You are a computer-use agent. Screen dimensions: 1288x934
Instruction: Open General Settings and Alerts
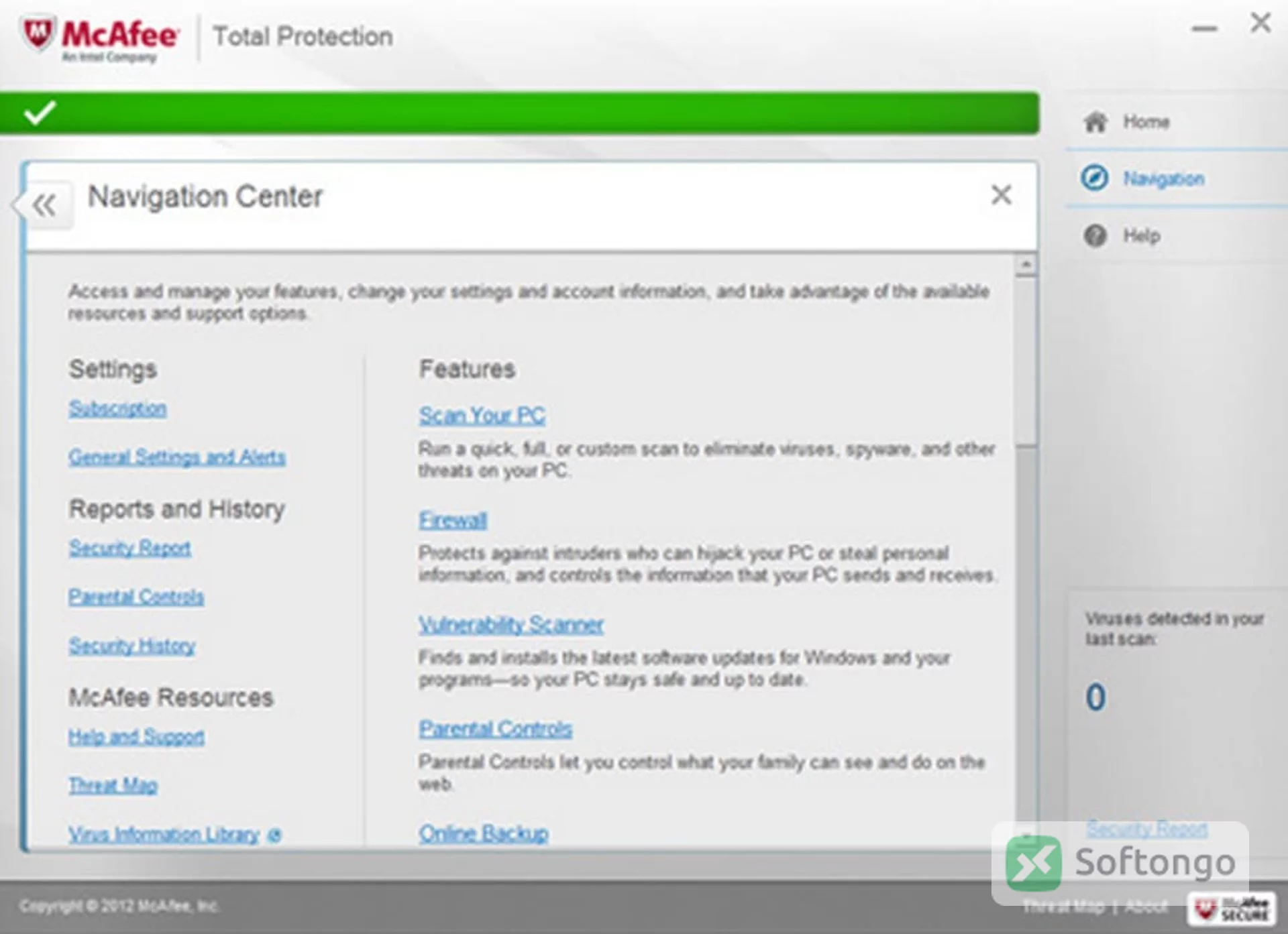[x=177, y=457]
